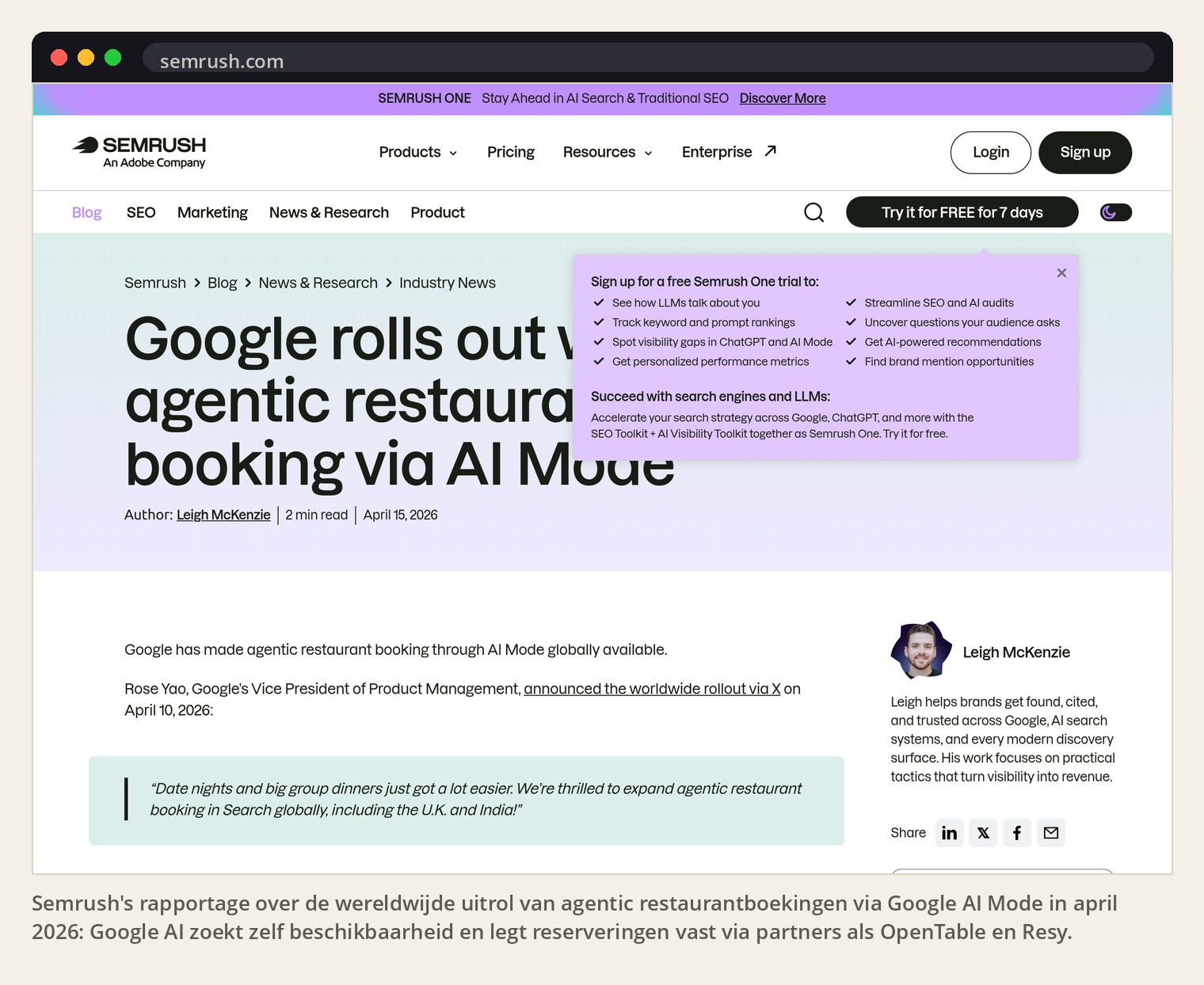Expand the Resources dropdown
This screenshot has width=1204, height=985.
[x=608, y=152]
